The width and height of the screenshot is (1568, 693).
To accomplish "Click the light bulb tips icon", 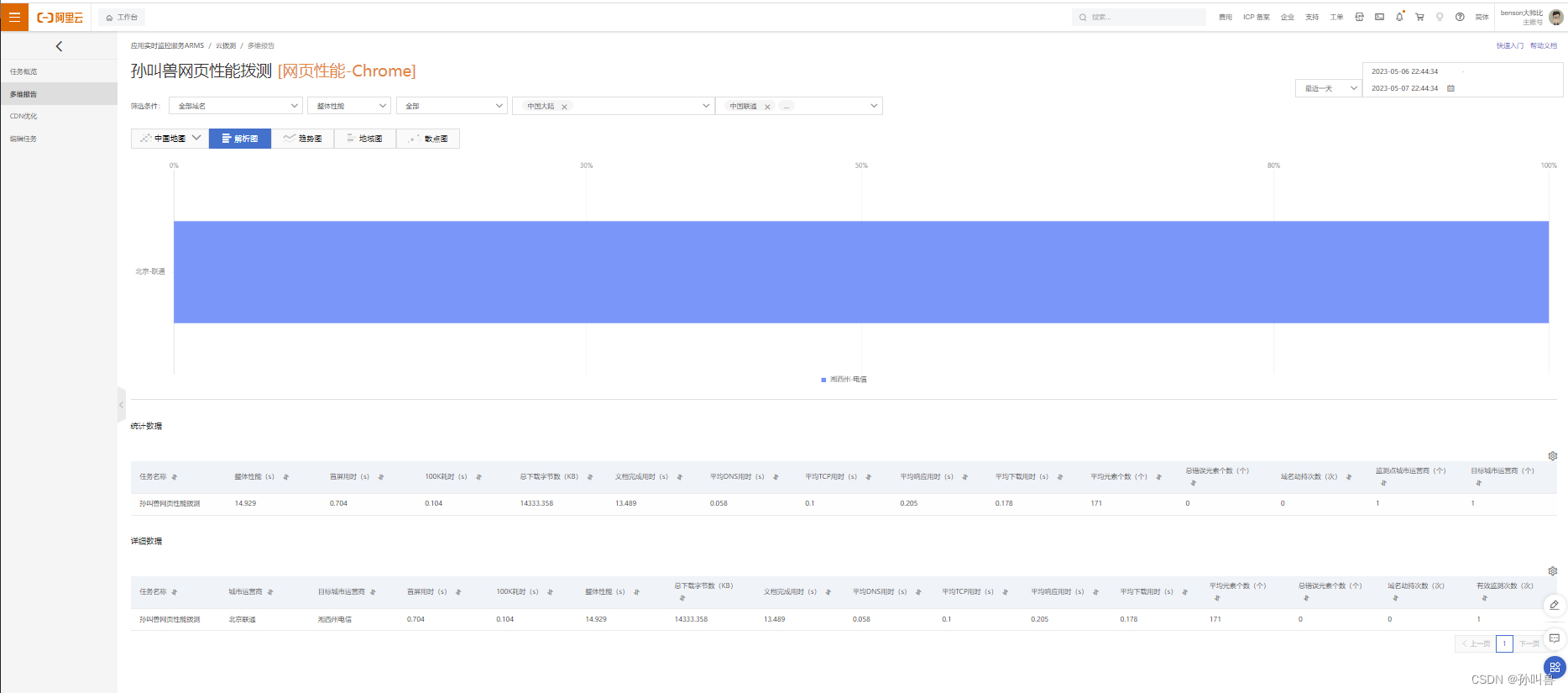I will click(1440, 17).
